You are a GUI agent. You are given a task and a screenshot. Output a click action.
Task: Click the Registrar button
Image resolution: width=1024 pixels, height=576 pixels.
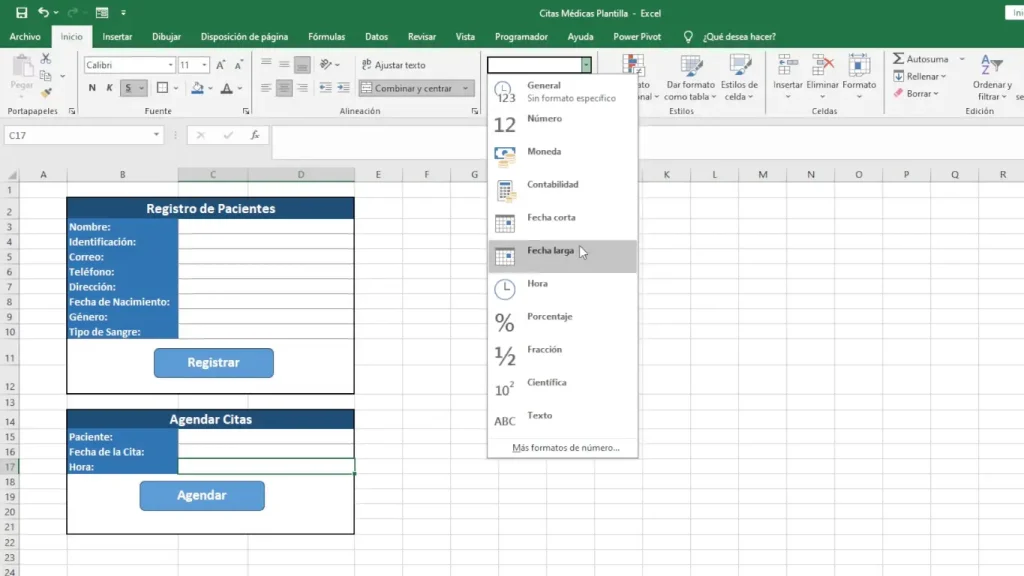point(214,362)
